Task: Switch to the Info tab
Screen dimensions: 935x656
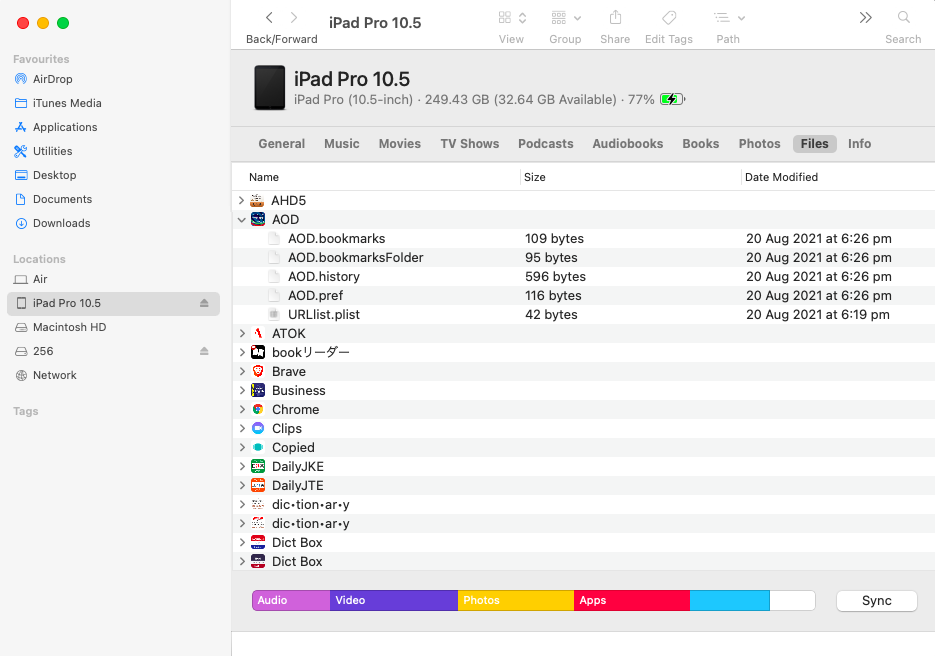Action: tap(859, 144)
